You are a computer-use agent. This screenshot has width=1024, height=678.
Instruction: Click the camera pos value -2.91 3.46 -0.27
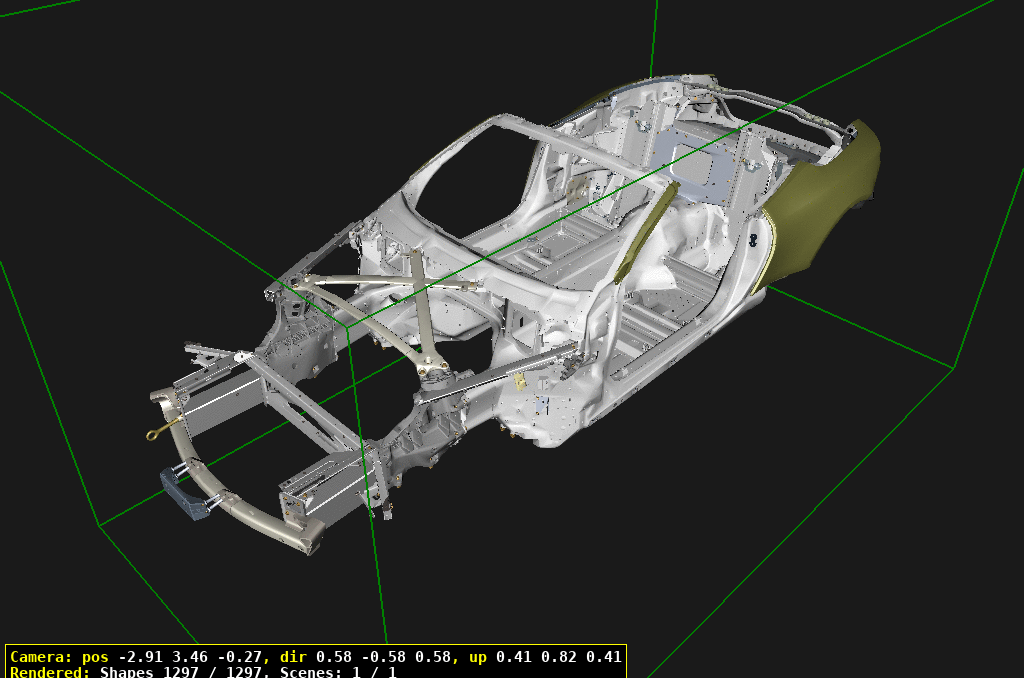pos(191,657)
